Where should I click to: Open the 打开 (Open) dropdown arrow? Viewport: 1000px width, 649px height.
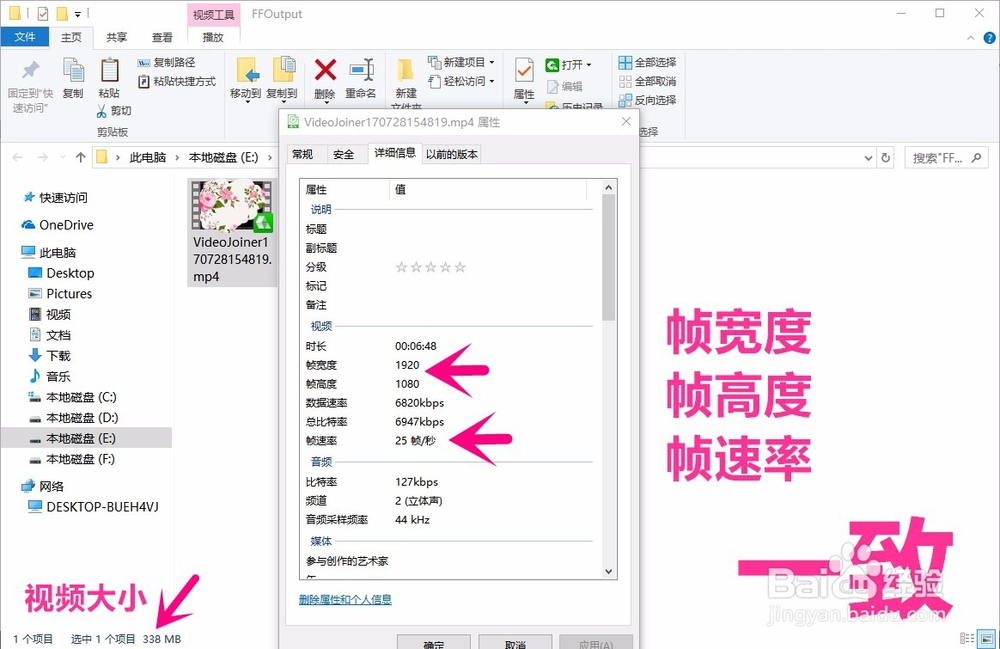click(590, 63)
